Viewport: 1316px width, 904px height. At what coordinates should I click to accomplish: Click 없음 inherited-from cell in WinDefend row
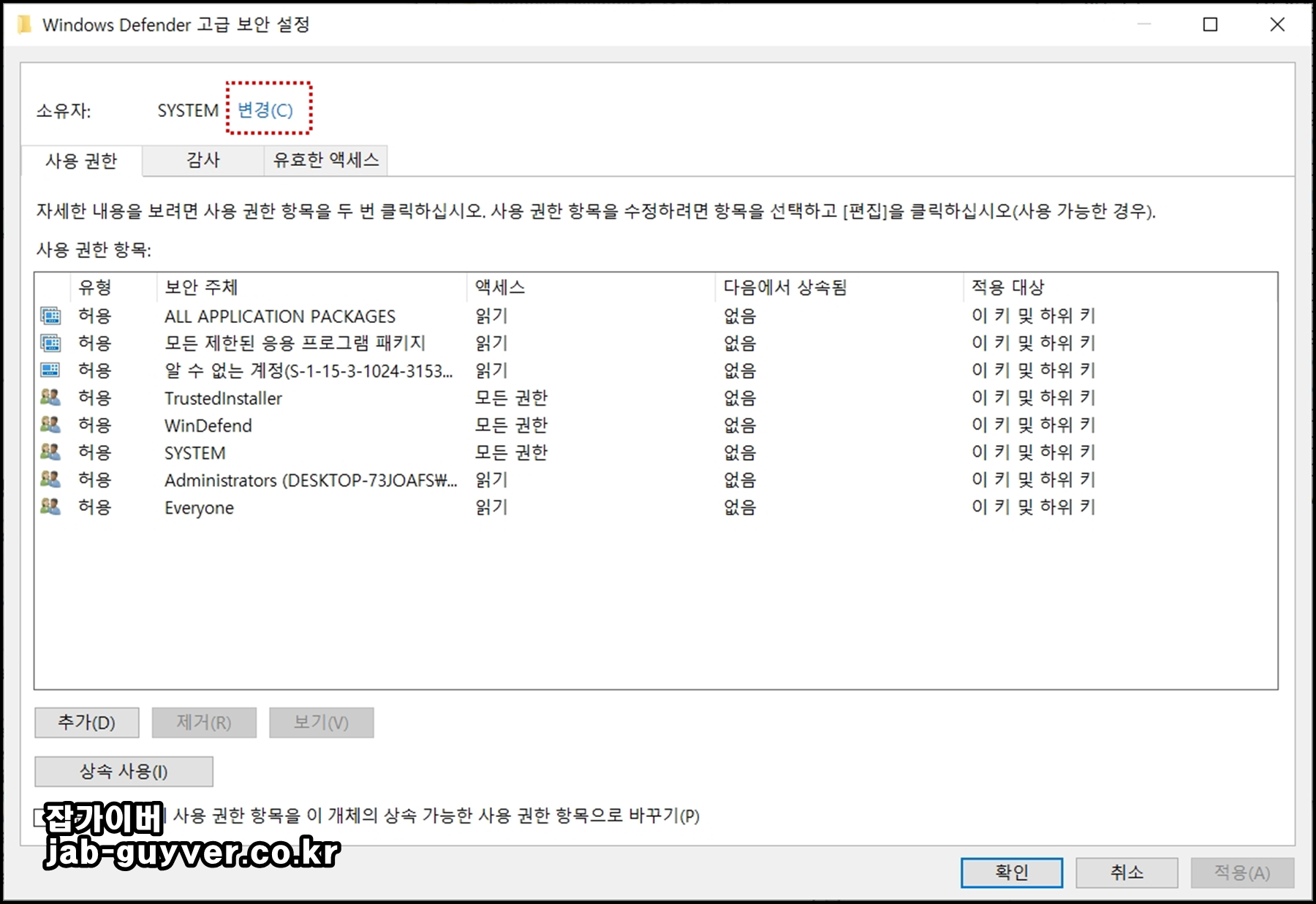click(740, 425)
